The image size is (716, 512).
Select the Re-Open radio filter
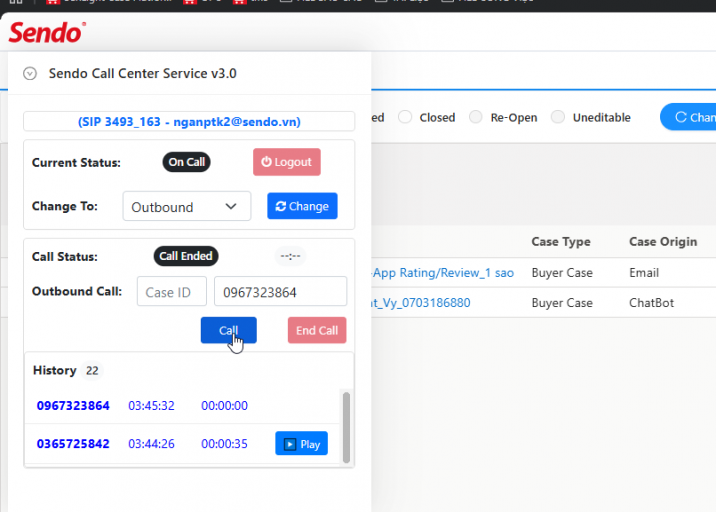click(475, 117)
